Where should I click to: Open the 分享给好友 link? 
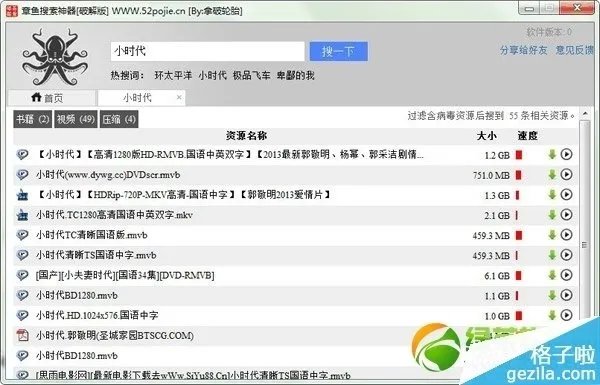[x=523, y=50]
